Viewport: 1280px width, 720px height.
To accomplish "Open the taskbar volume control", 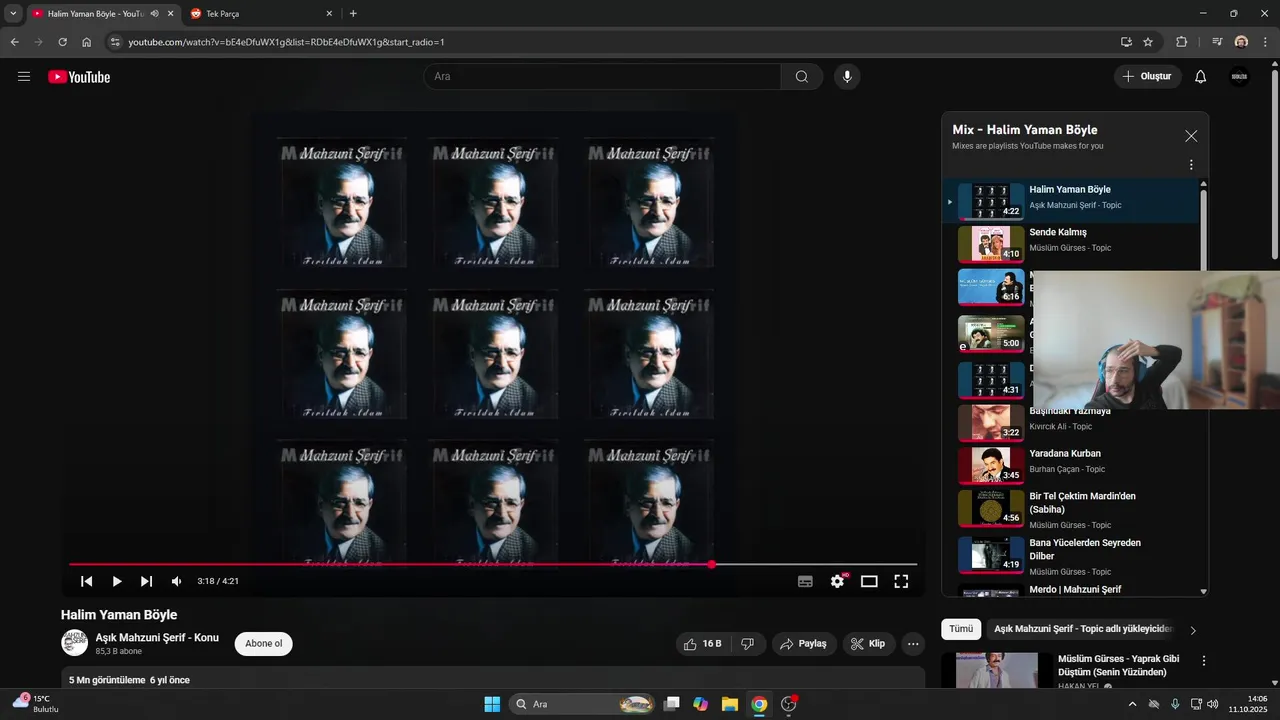I will click(1213, 704).
